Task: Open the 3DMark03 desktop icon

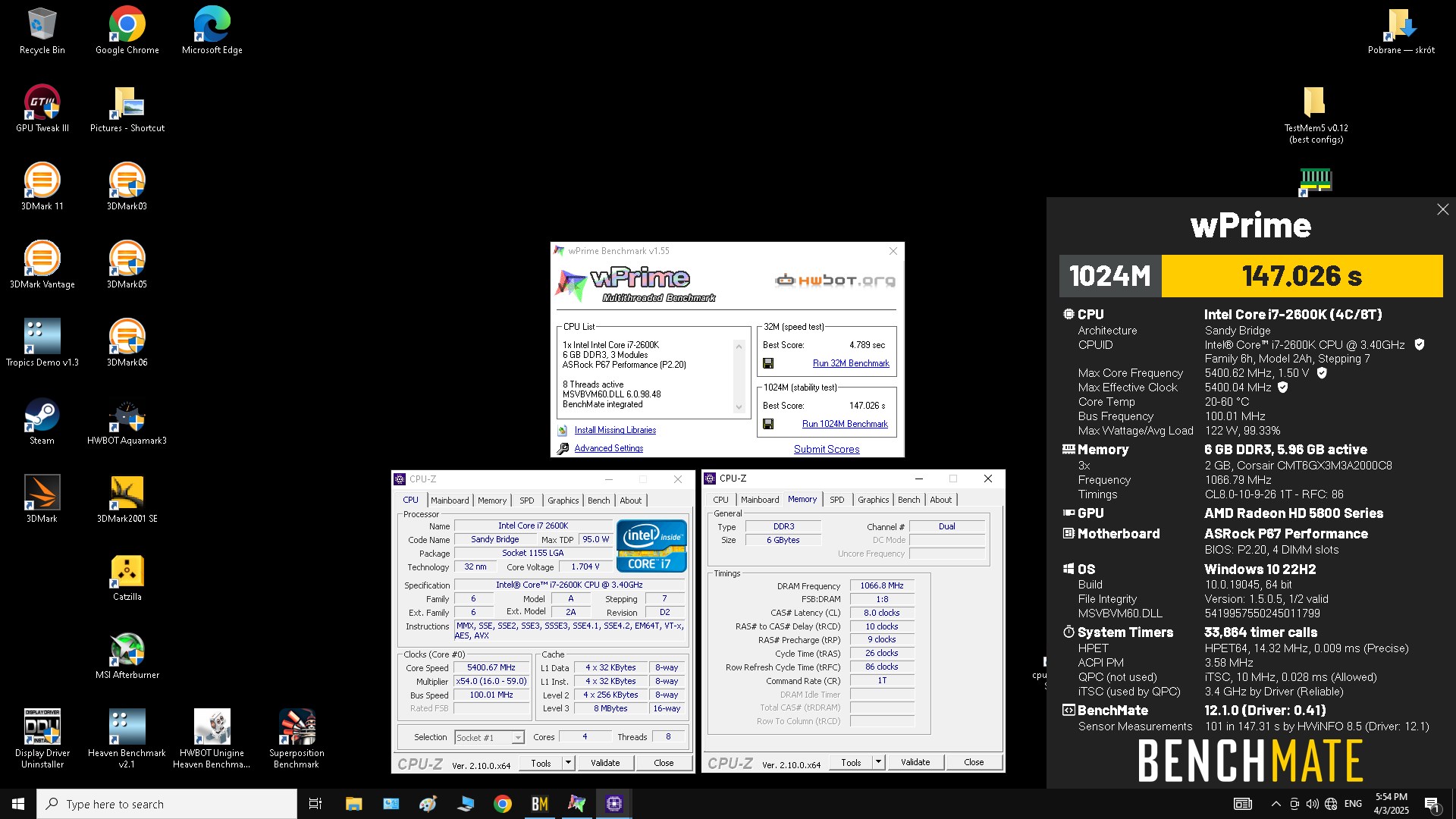Action: coord(127,187)
